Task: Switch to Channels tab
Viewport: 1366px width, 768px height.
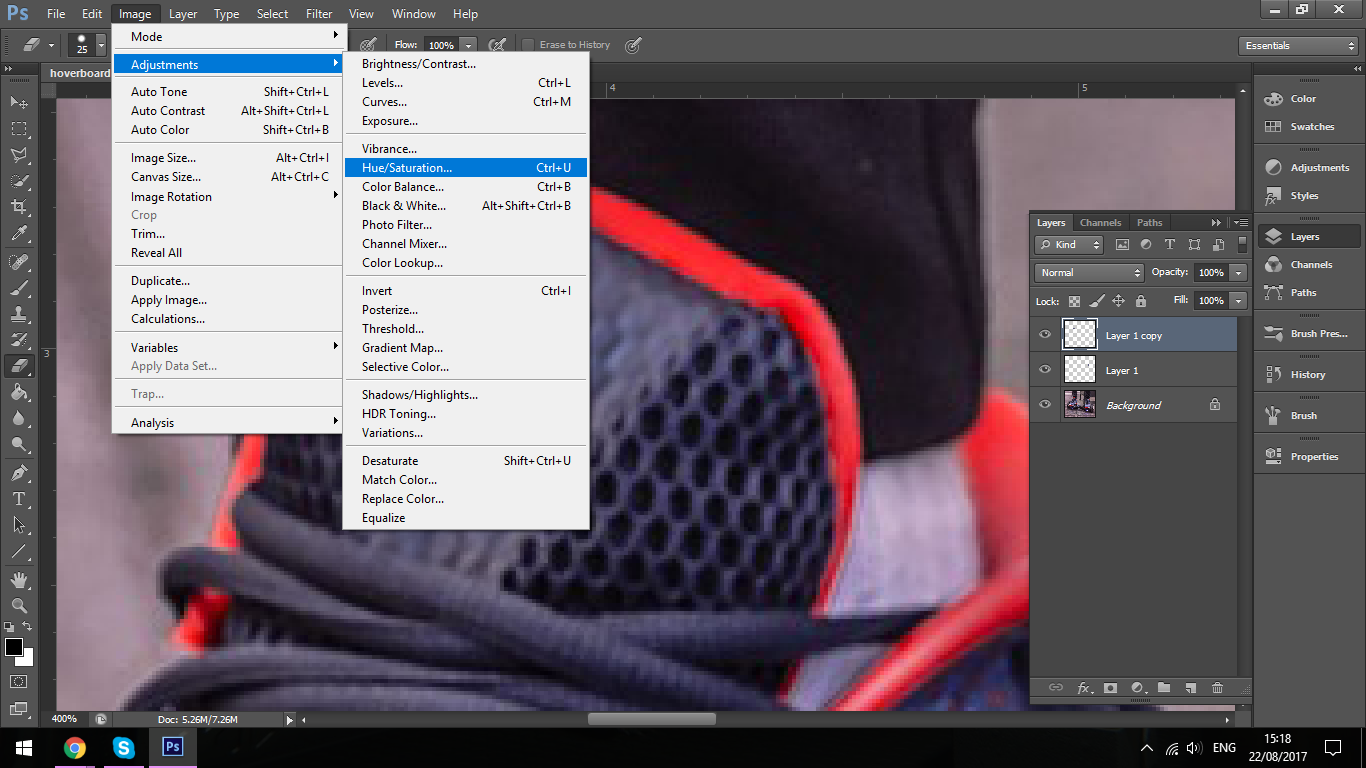Action: click(x=1100, y=222)
